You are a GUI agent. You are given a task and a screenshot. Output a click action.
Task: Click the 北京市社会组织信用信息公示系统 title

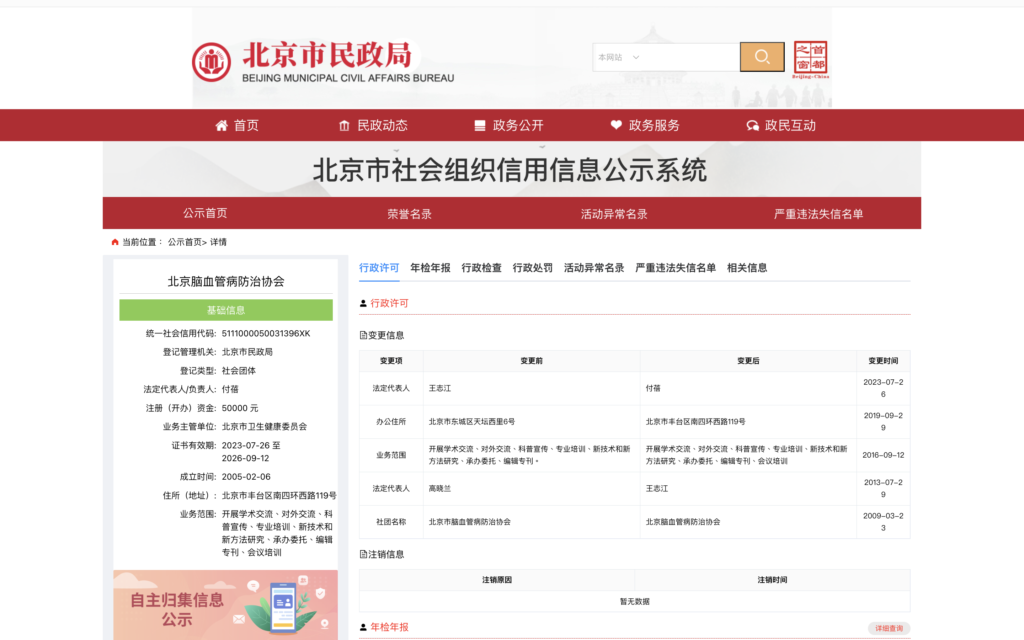pos(510,170)
